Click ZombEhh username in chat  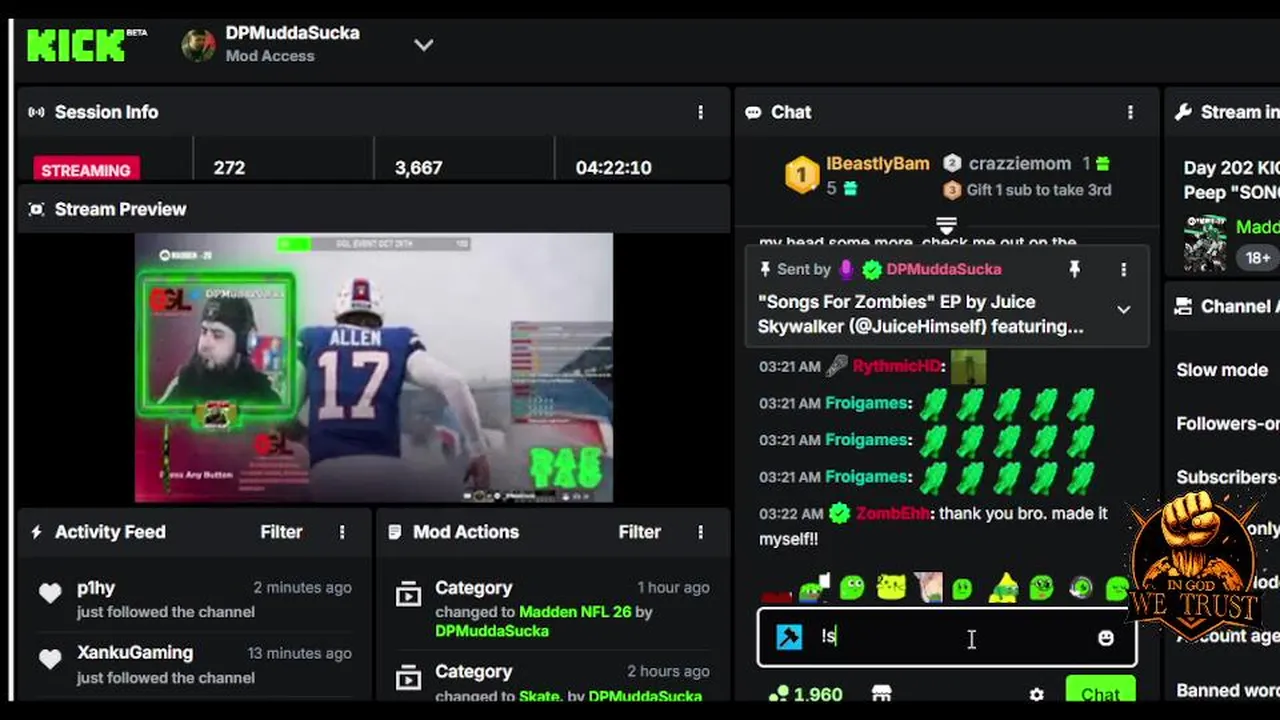click(893, 513)
